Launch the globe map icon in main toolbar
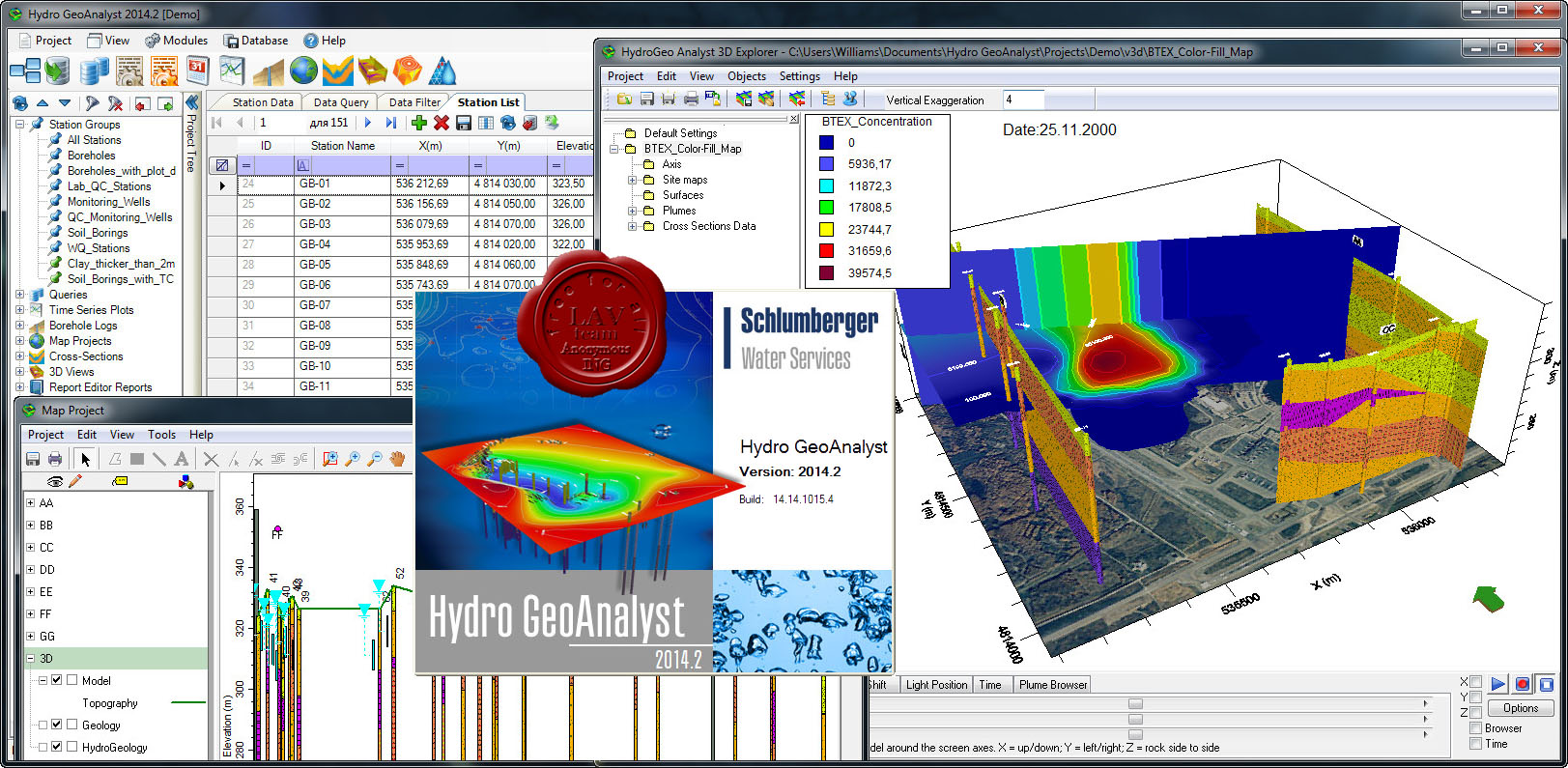 pos(303,71)
